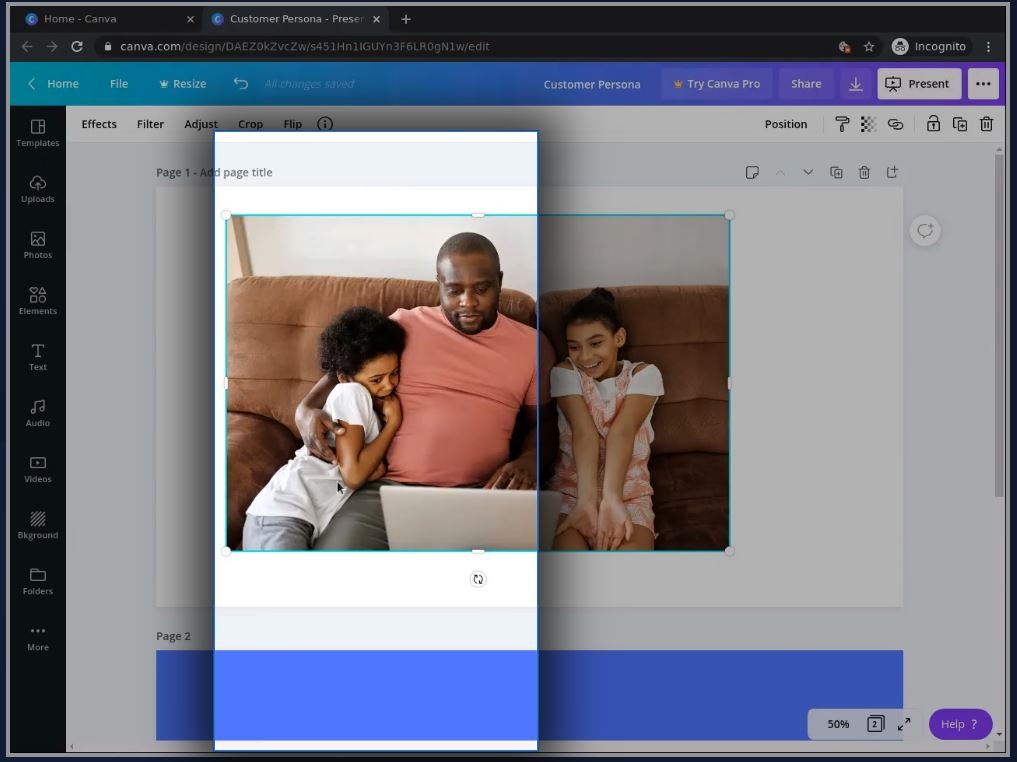Click the Help button

[960, 724]
